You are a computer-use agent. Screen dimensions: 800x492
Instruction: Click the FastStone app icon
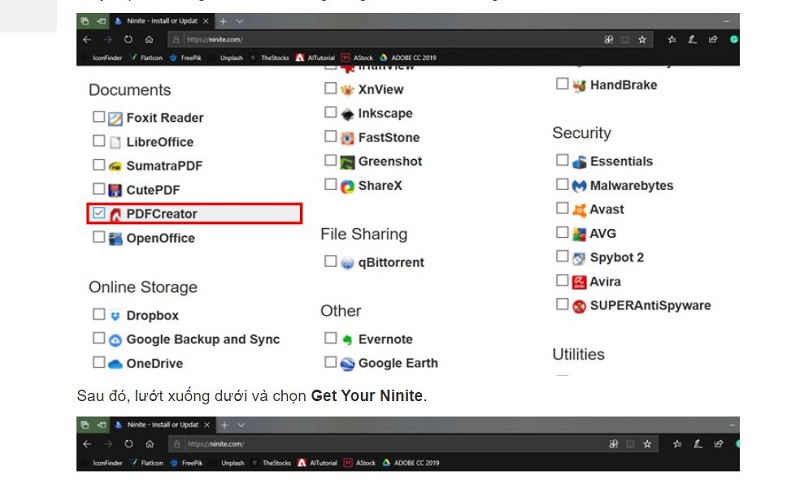347,138
